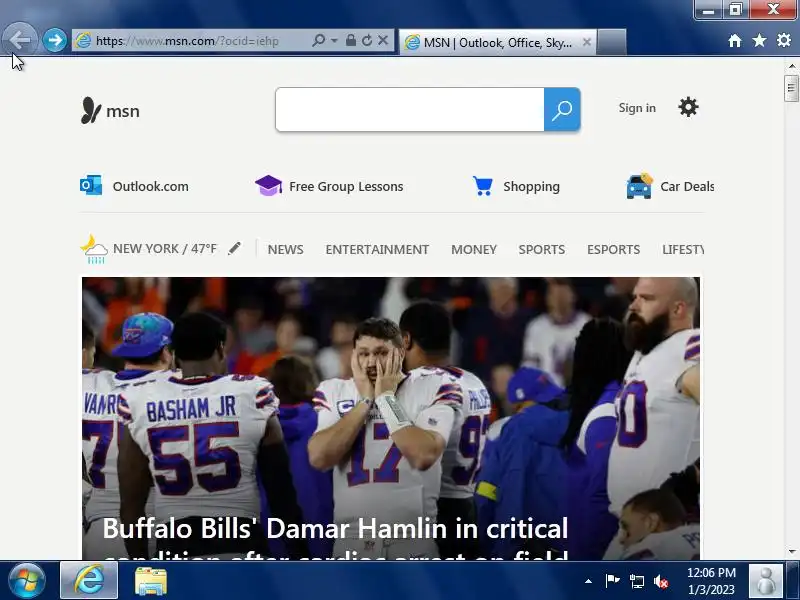Click the Sign in link
The image size is (800, 600).
point(637,108)
